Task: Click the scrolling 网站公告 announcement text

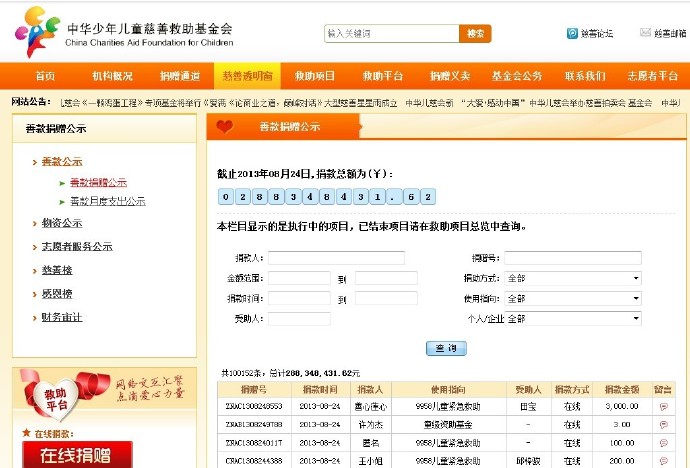Action: tap(370, 103)
